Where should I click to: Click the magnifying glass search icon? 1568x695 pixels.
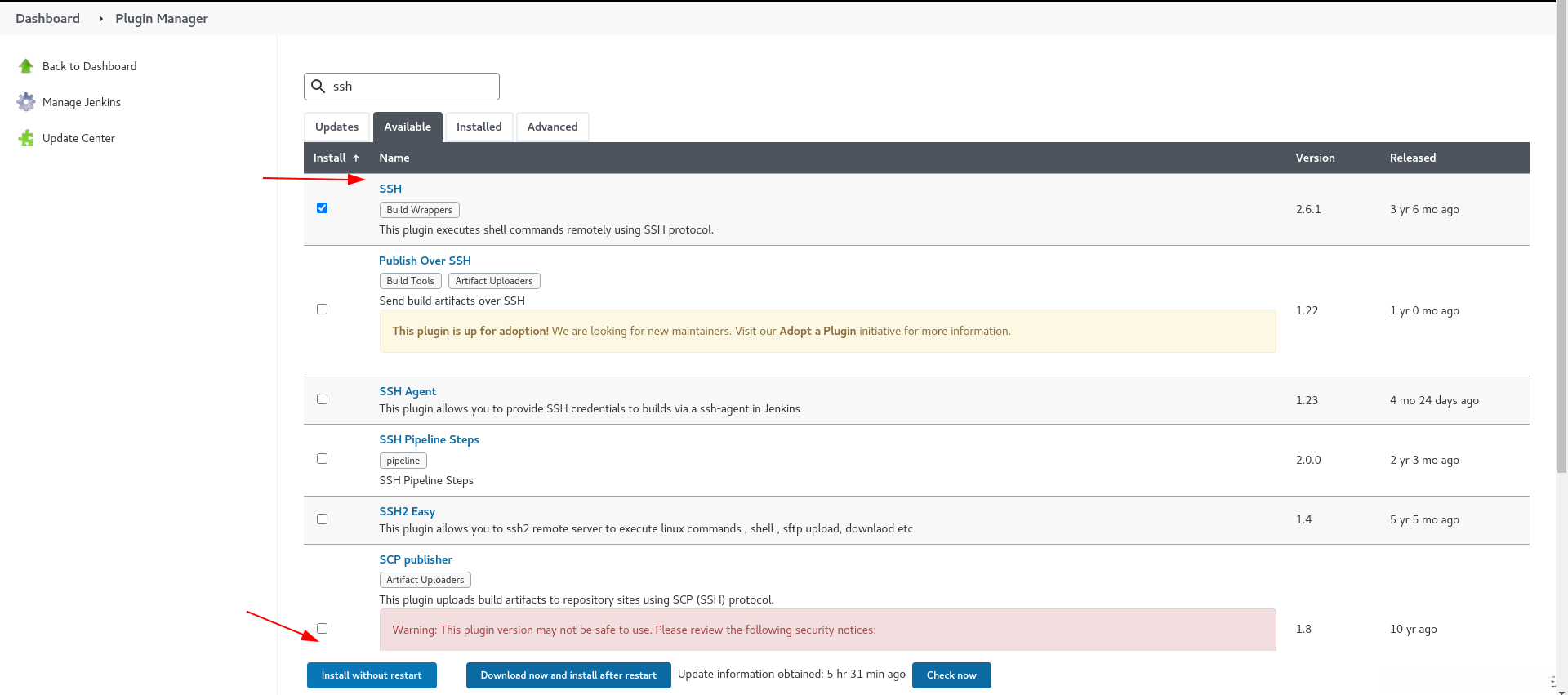coord(318,87)
